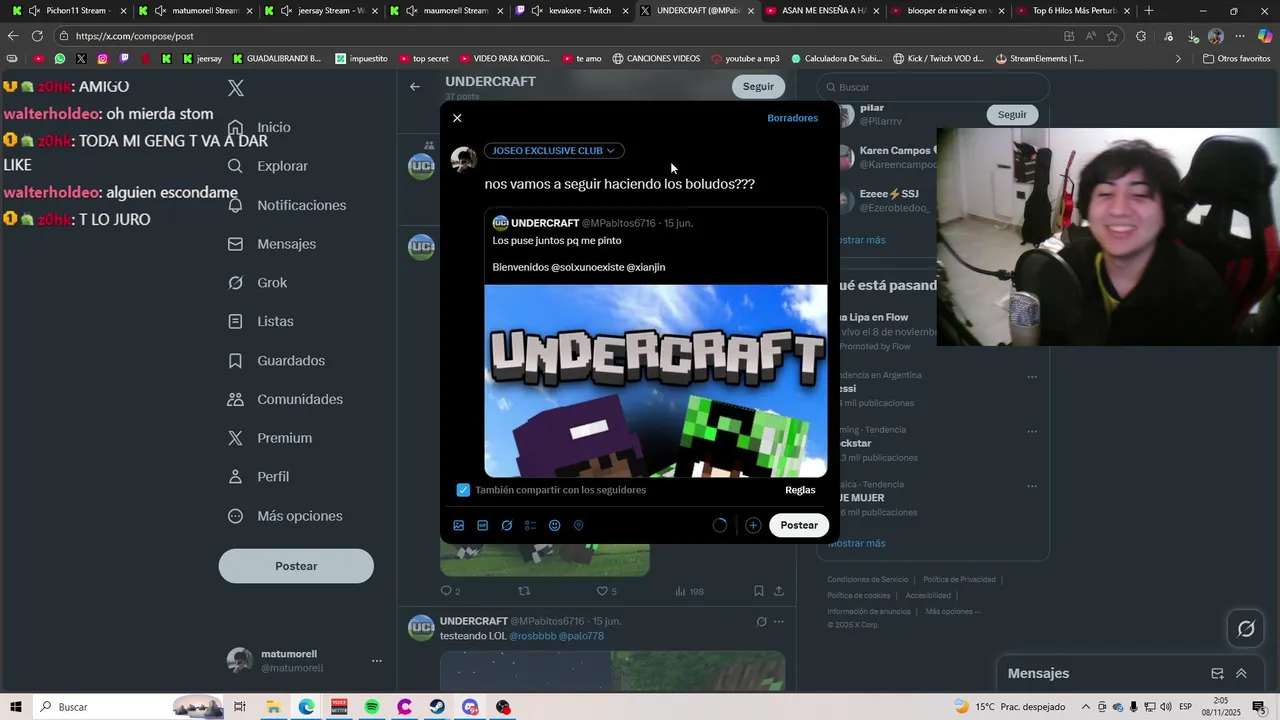The image size is (1280, 720).
Task: Add a poll to the post
Action: (x=531, y=525)
